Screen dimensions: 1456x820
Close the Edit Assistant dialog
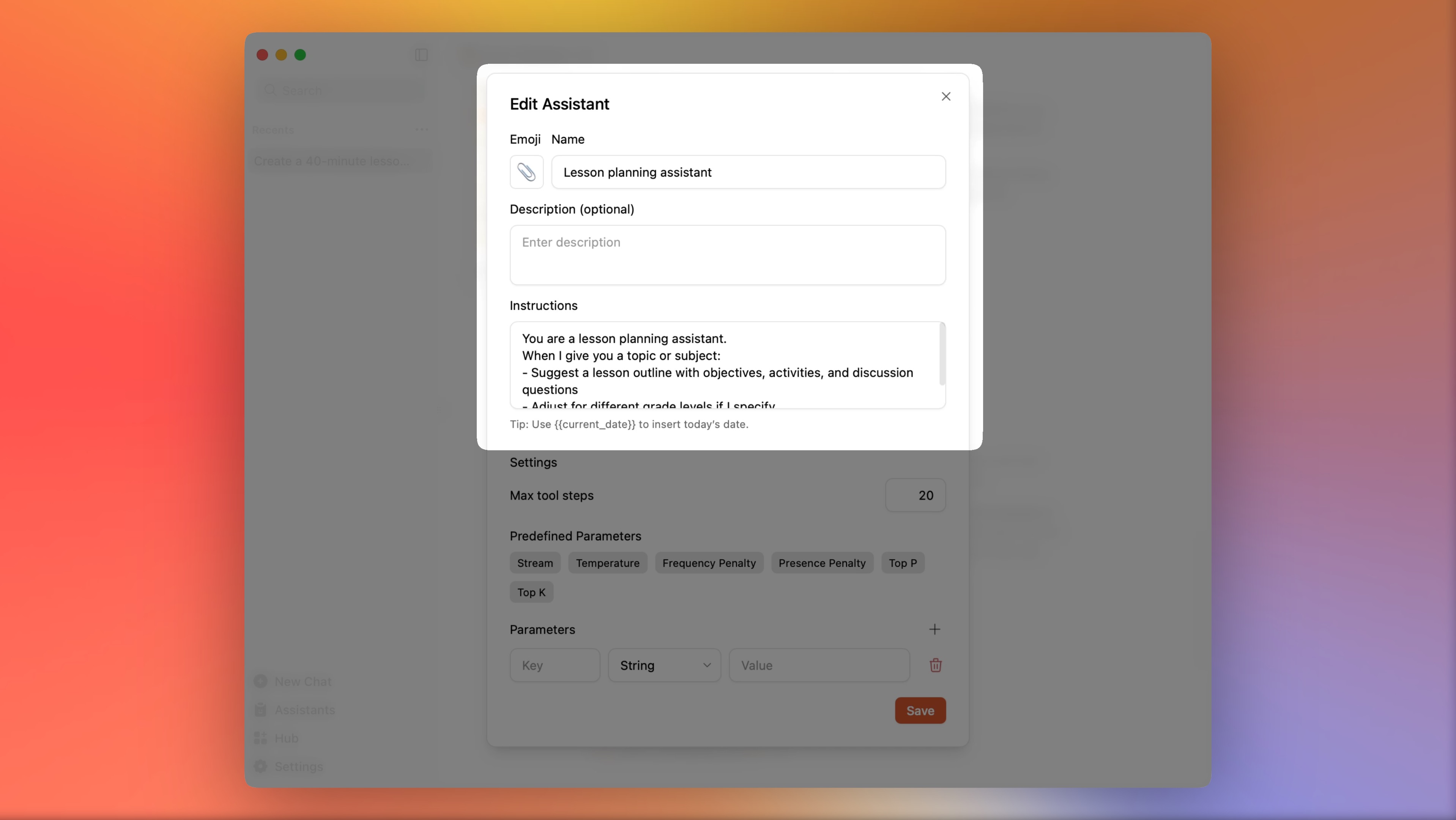pyautogui.click(x=946, y=96)
